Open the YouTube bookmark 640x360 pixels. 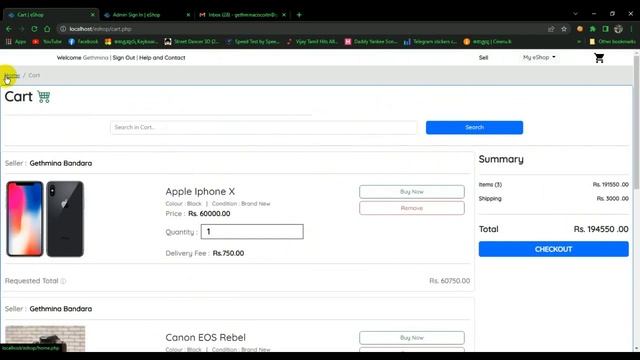[x=47, y=42]
